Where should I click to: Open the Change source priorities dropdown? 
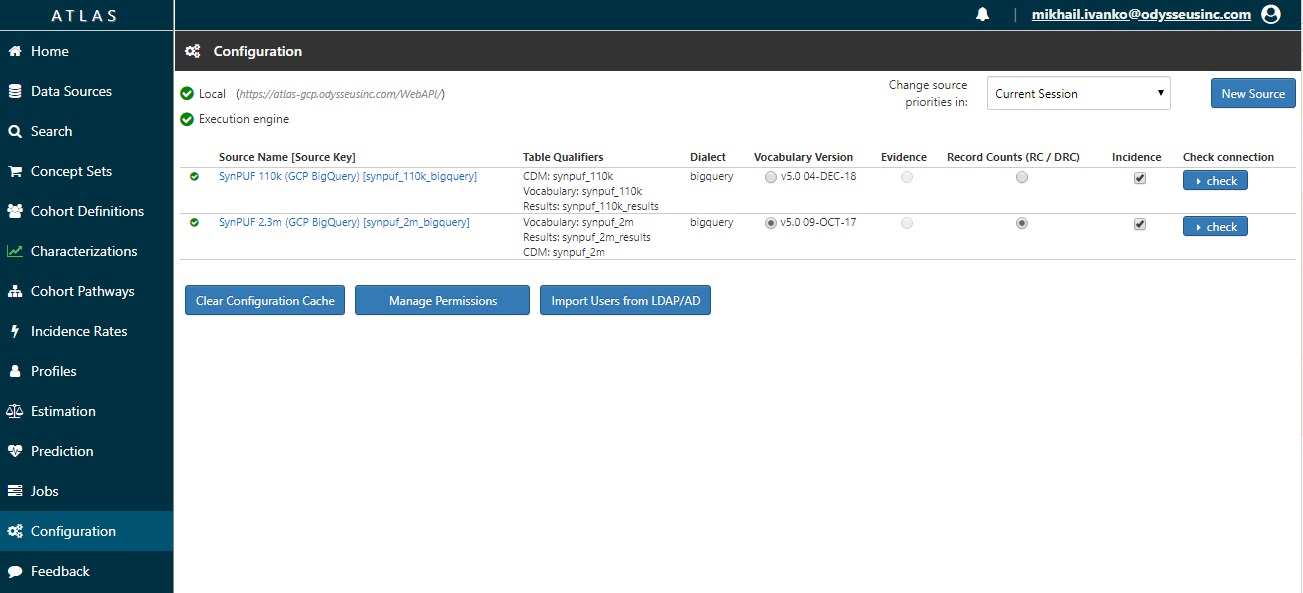click(1078, 93)
